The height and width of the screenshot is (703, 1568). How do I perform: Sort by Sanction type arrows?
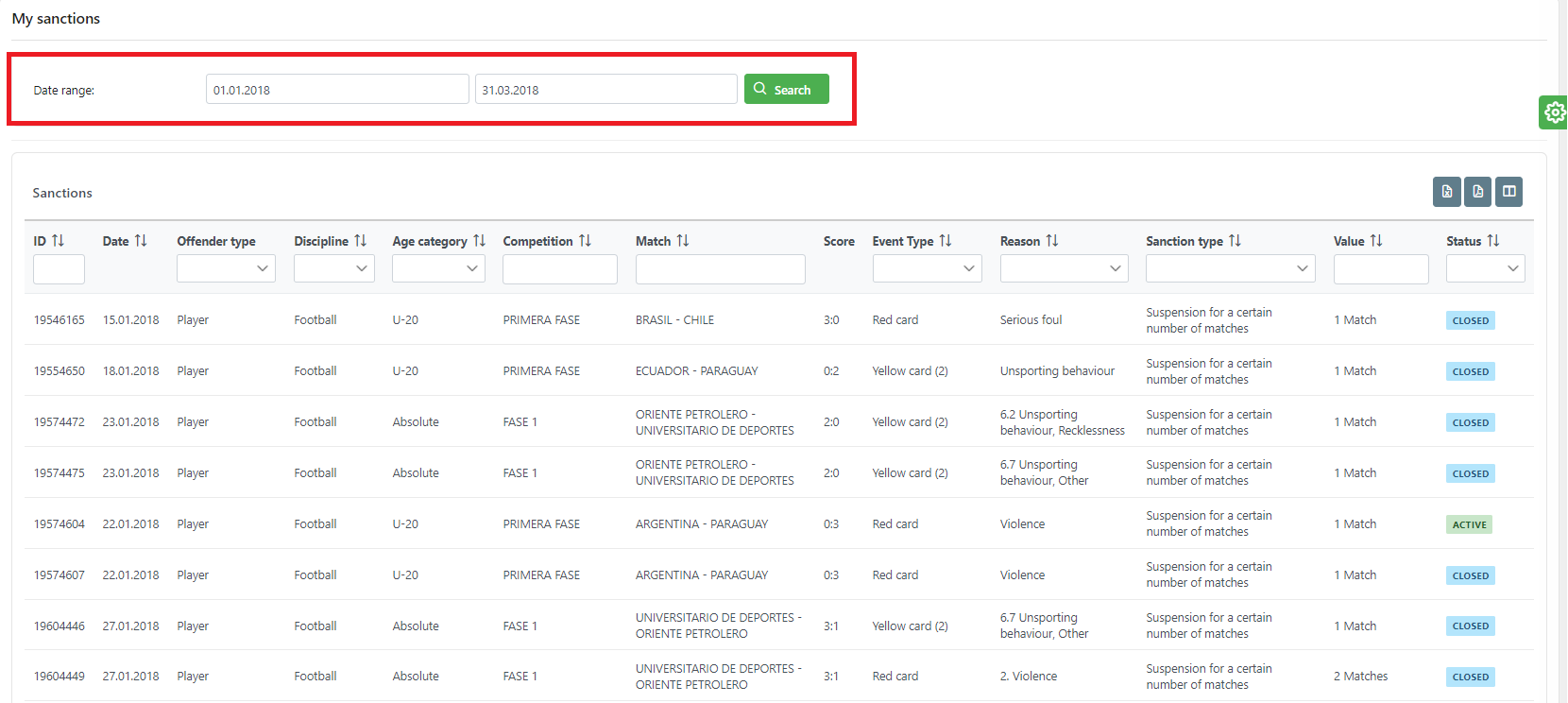(x=1235, y=241)
